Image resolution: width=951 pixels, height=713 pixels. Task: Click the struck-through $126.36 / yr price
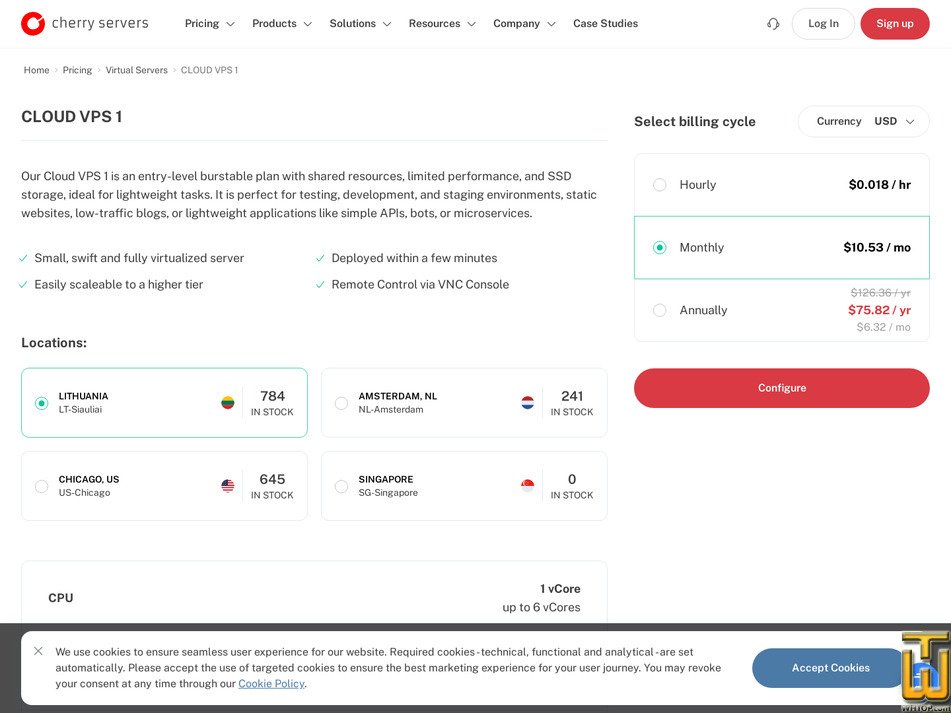[880, 293]
